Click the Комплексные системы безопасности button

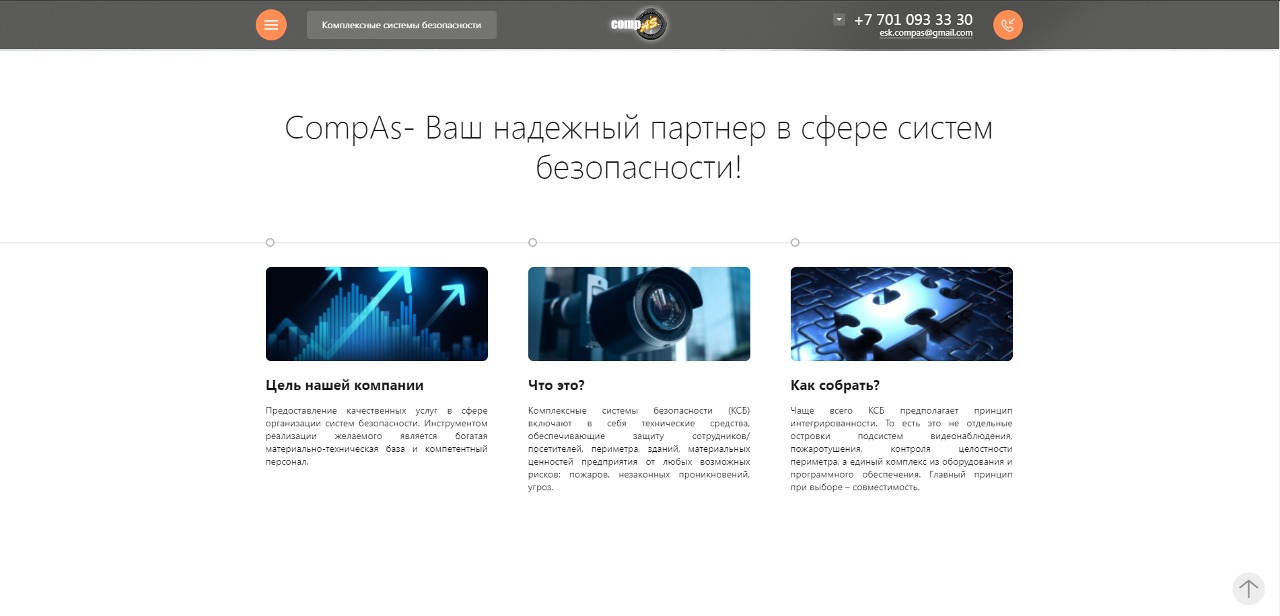[x=401, y=25]
